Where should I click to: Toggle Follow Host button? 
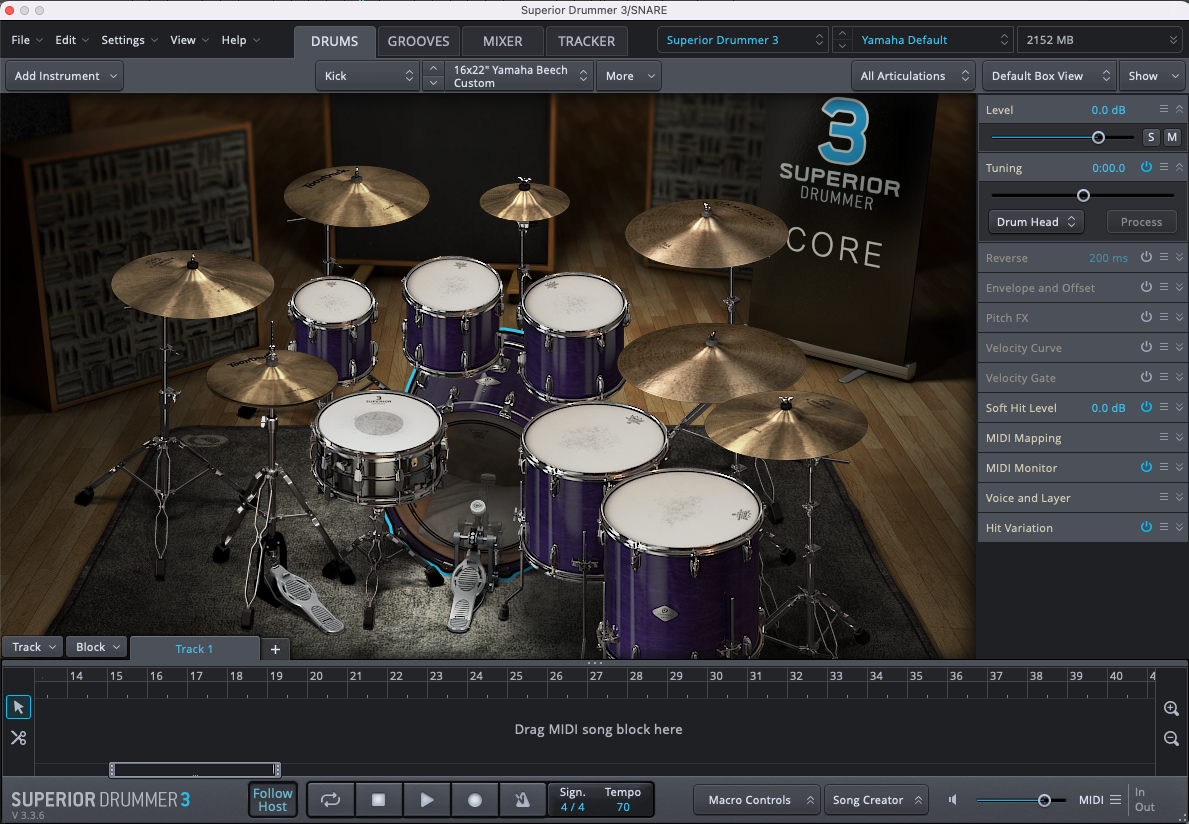point(272,800)
